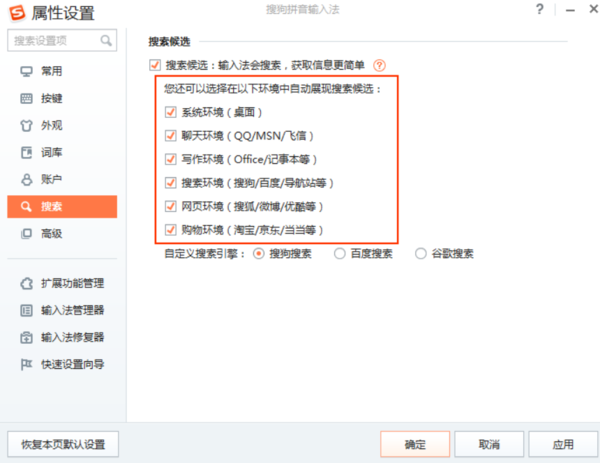Screen dimensions: 600x463
Task: Open the 高级 settings section
Action: tap(51, 234)
